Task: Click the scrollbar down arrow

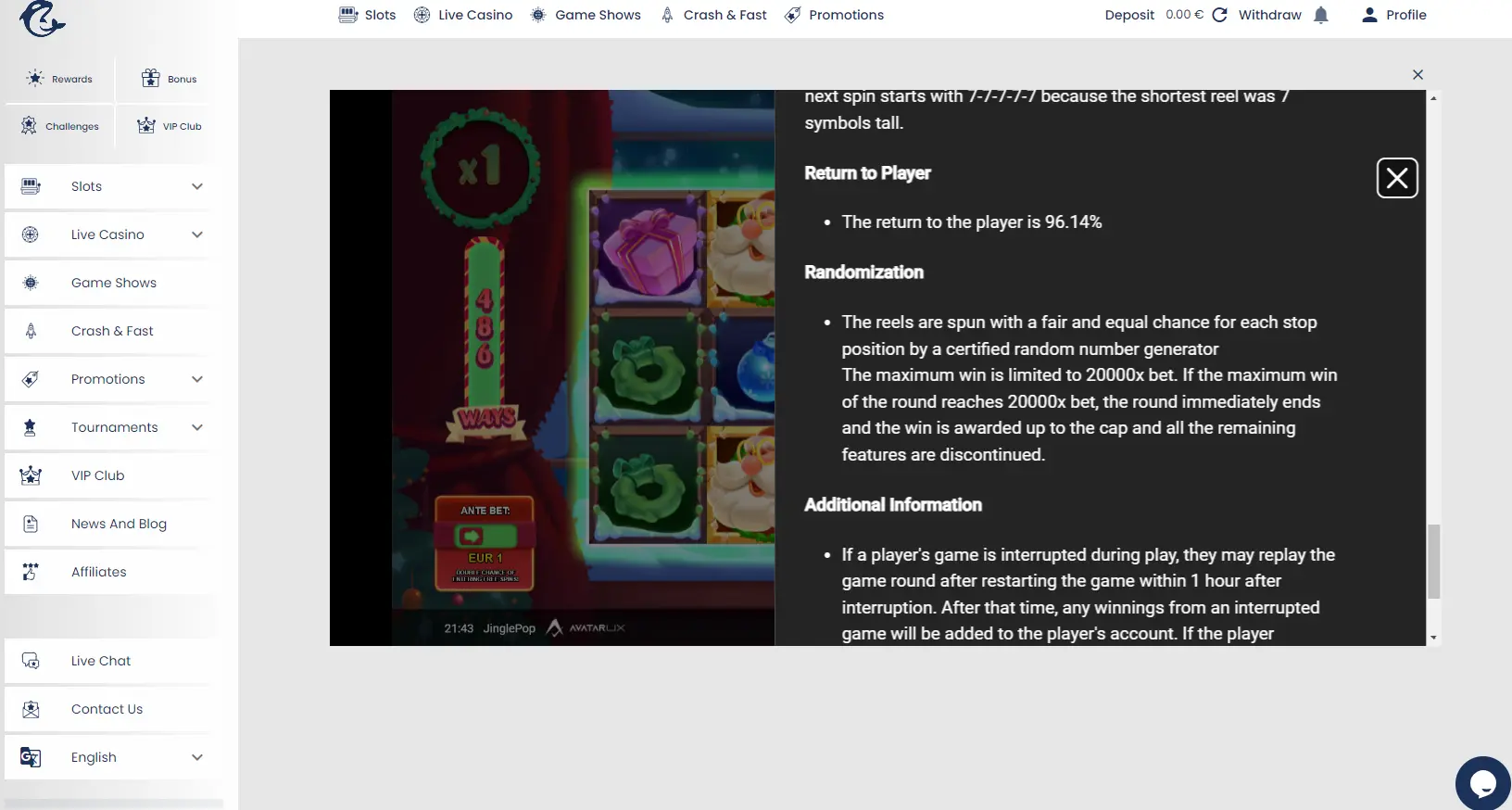Action: tap(1433, 638)
